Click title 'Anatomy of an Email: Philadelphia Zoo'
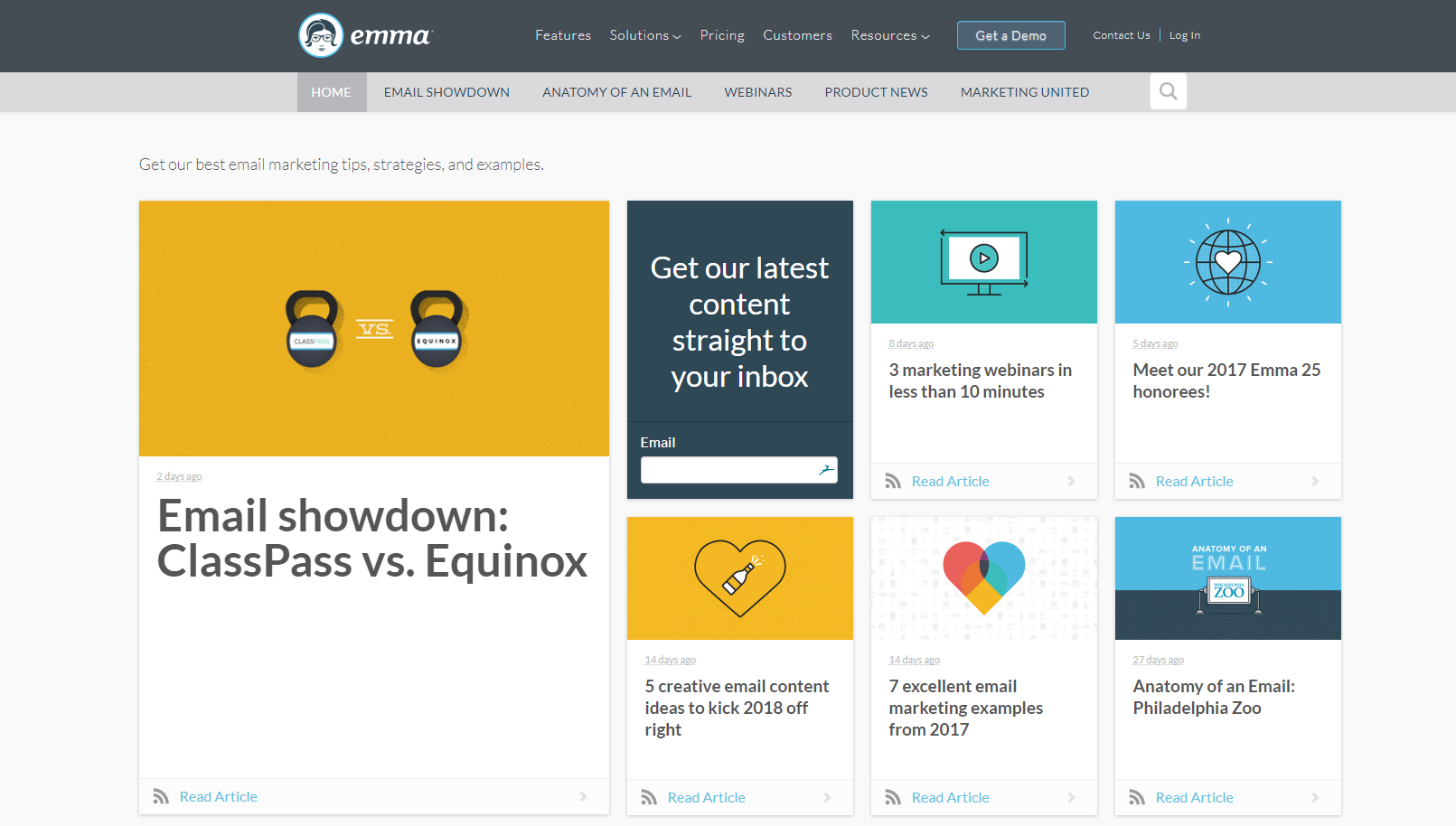1456x826 pixels. (1214, 697)
